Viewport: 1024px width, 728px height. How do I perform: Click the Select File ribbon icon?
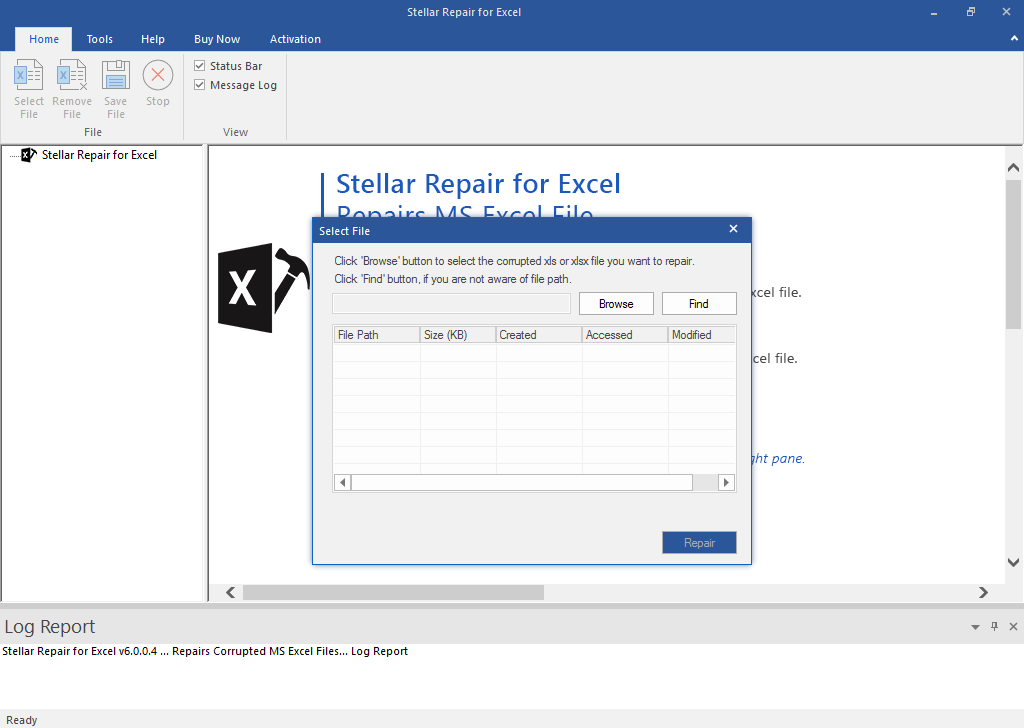[x=29, y=89]
